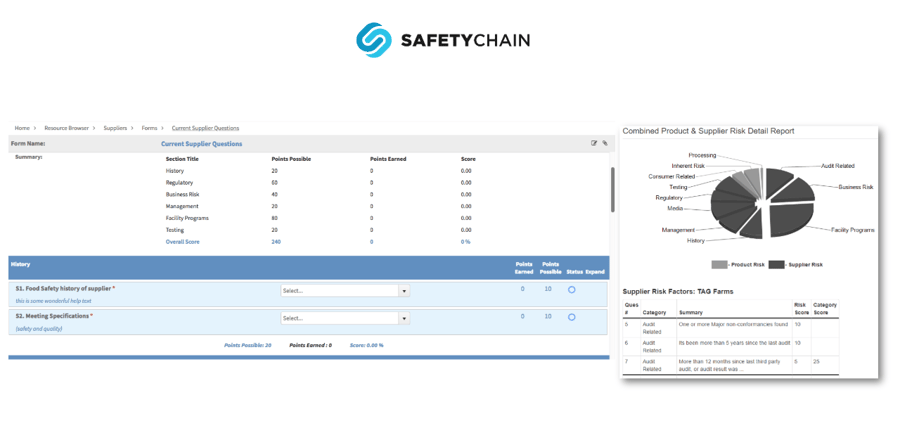Click Current Supplier Questions breadcrumb link
The height and width of the screenshot is (437, 900).
205,128
